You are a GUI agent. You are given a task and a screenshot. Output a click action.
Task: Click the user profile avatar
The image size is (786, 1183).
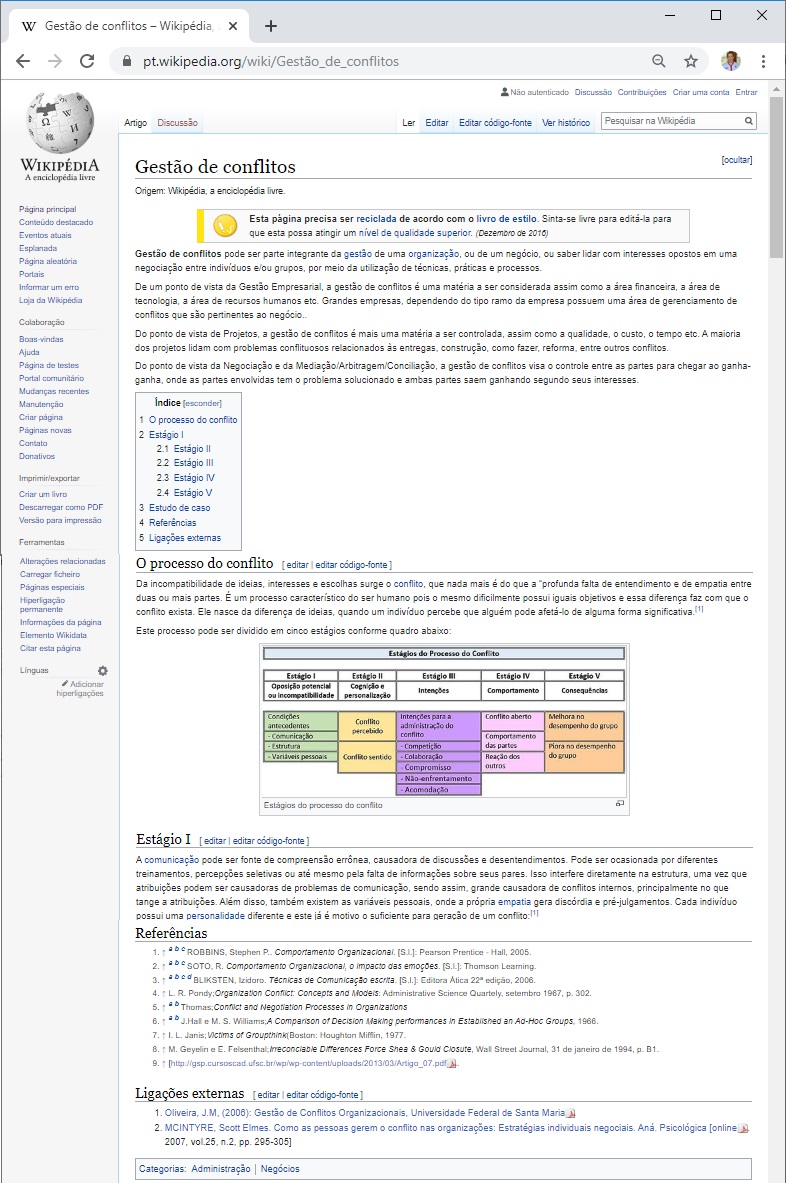tap(730, 61)
